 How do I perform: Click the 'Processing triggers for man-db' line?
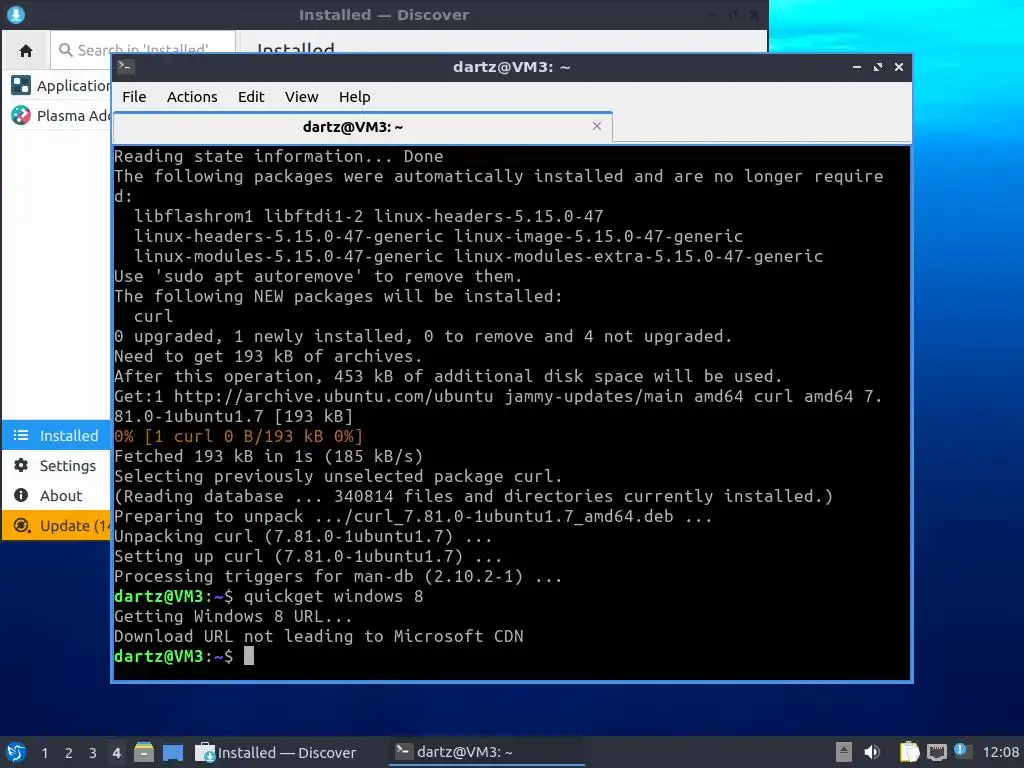[338, 576]
